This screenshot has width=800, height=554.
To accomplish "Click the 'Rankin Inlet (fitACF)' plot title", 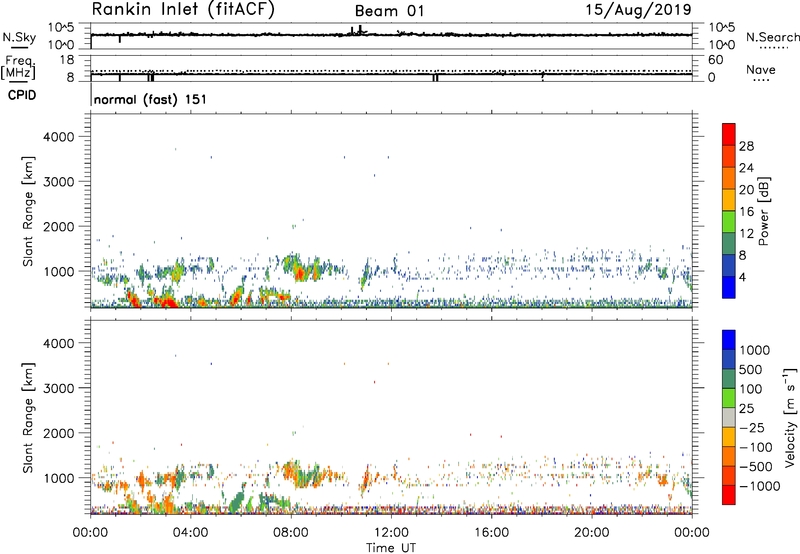I will 183,10.
